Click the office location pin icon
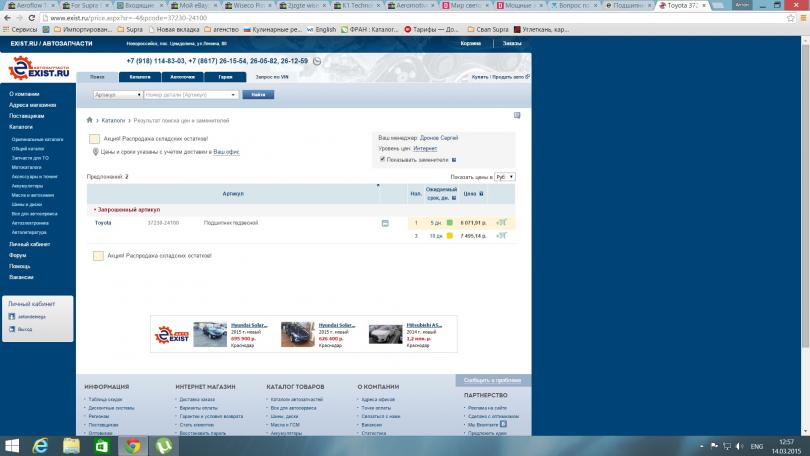The height and width of the screenshot is (456, 810). (95, 152)
